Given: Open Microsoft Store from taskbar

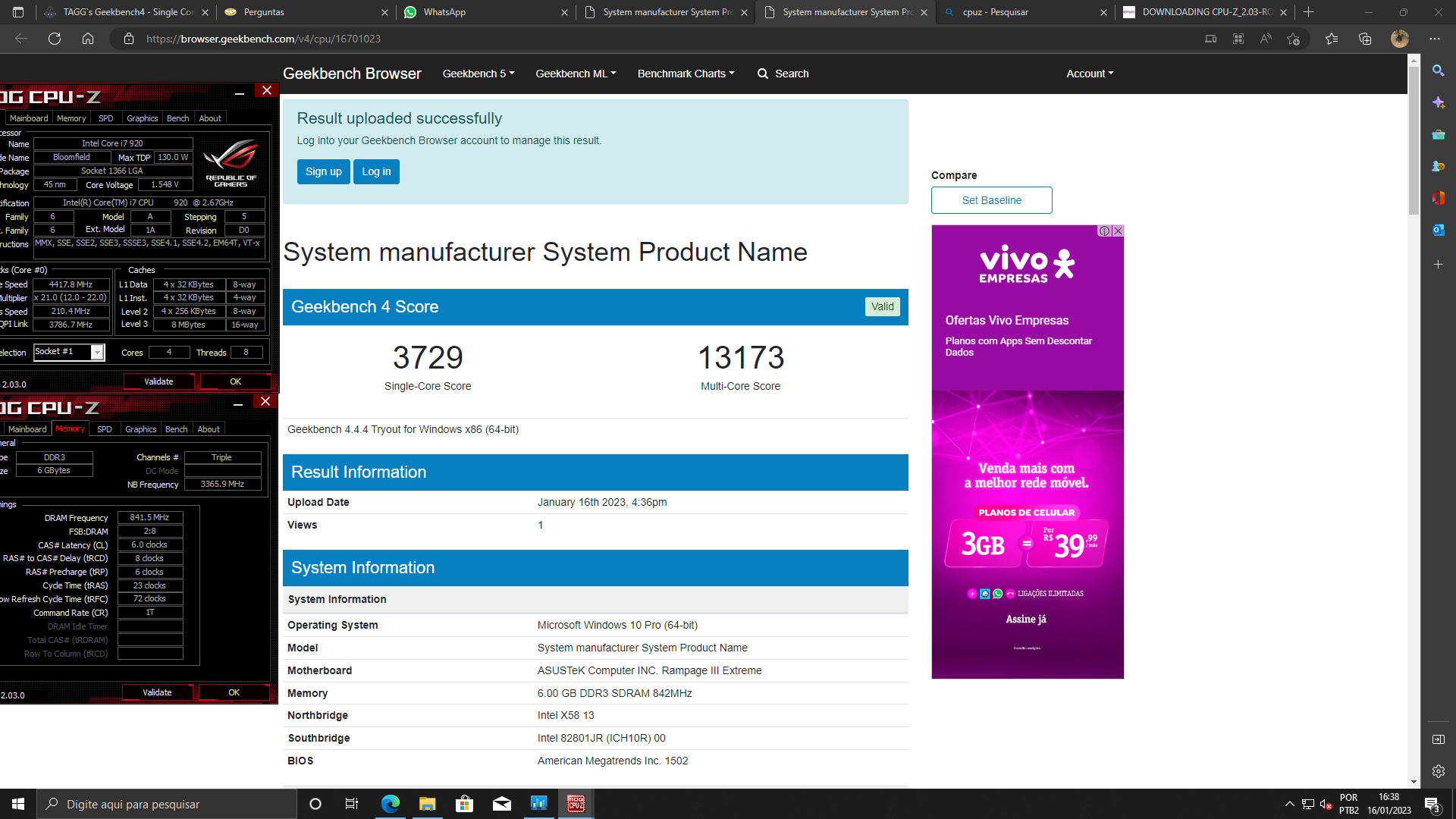Looking at the screenshot, I should click(465, 804).
